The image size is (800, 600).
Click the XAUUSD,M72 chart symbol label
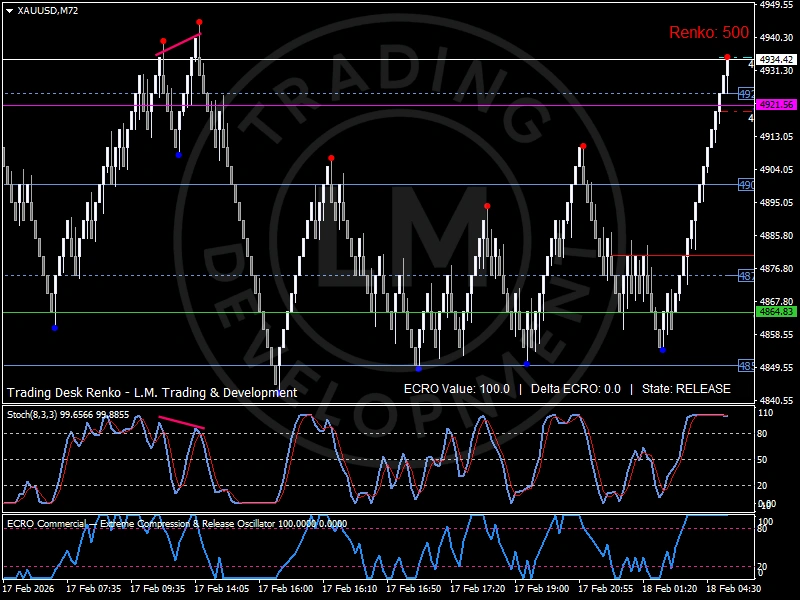(x=47, y=11)
